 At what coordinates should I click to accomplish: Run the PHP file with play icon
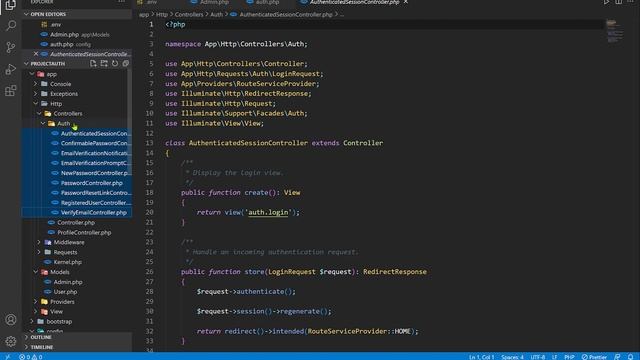tap(607, 2)
